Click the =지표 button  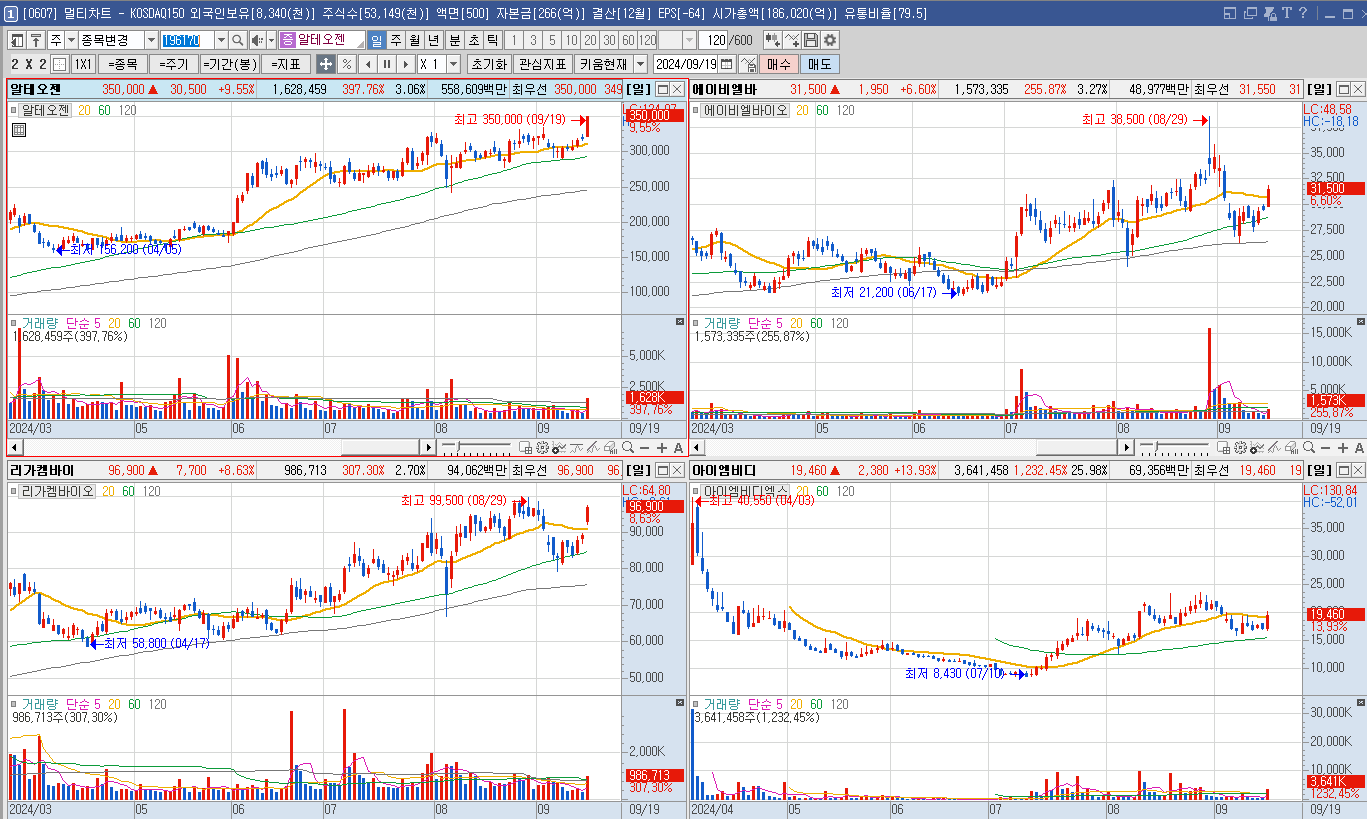click(286, 64)
